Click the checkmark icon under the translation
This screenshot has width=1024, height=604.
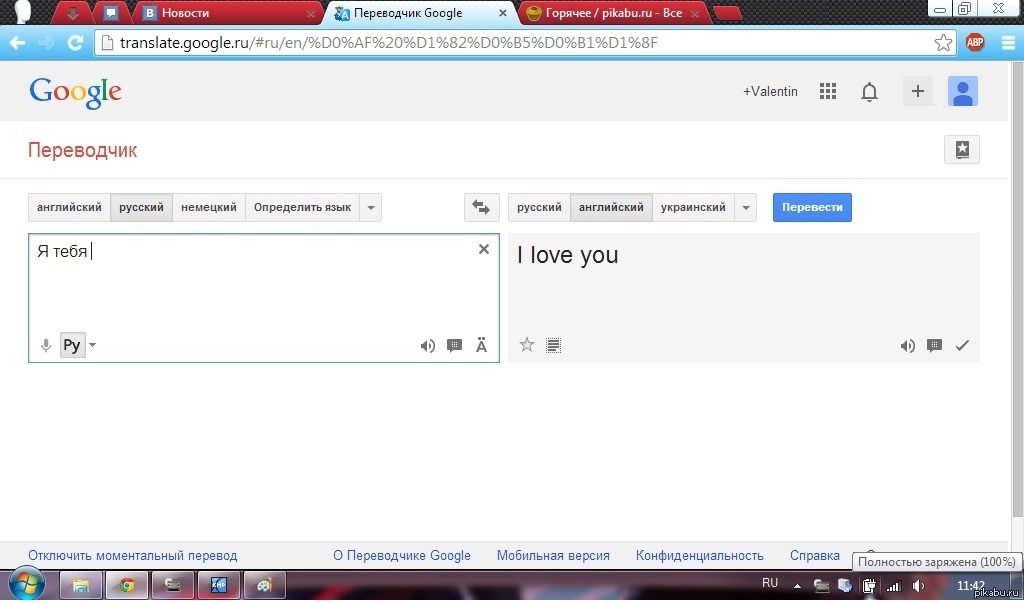962,345
